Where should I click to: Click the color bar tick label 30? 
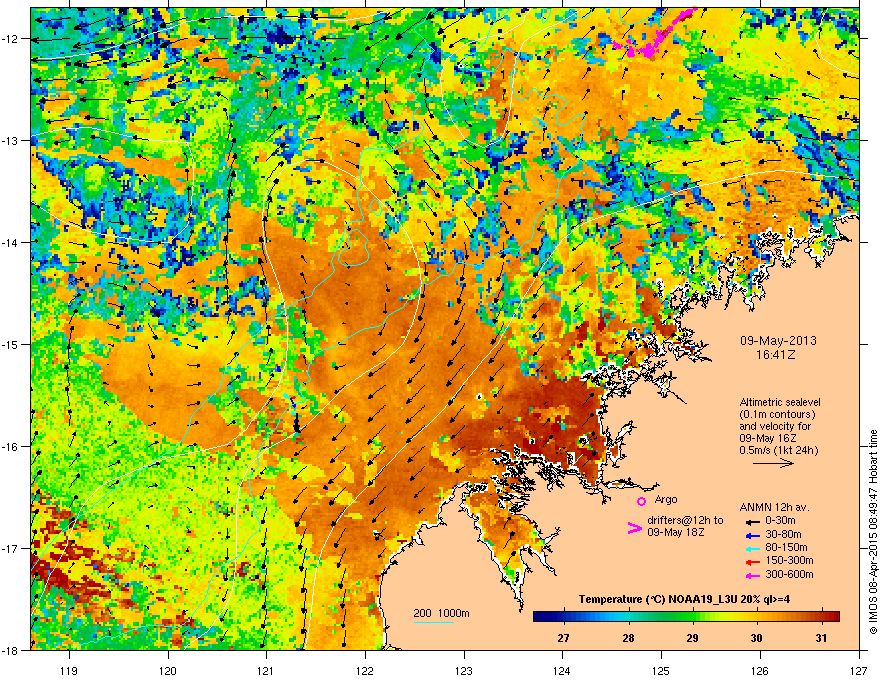coord(757,638)
